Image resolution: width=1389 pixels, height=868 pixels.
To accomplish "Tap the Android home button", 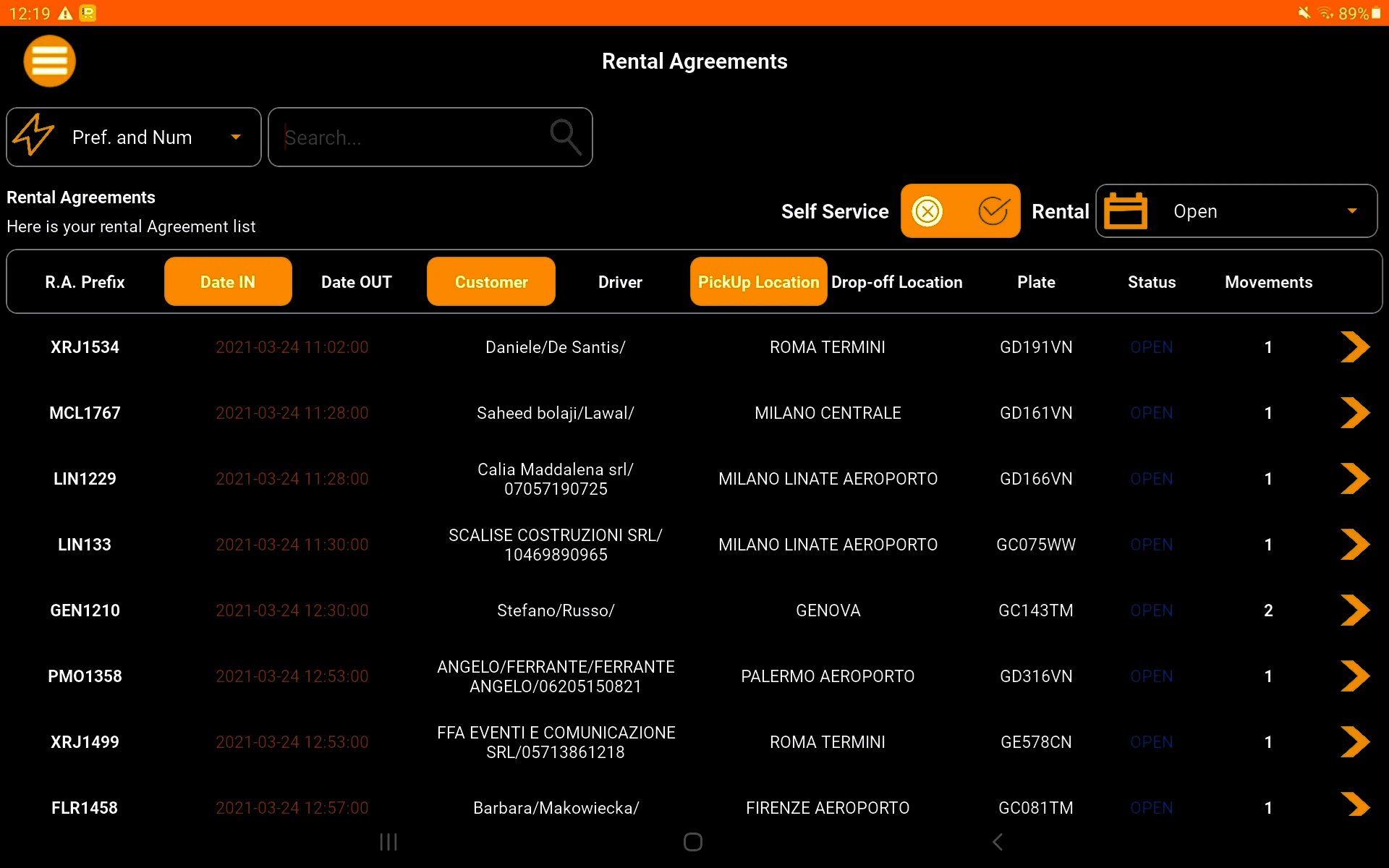I will click(693, 842).
